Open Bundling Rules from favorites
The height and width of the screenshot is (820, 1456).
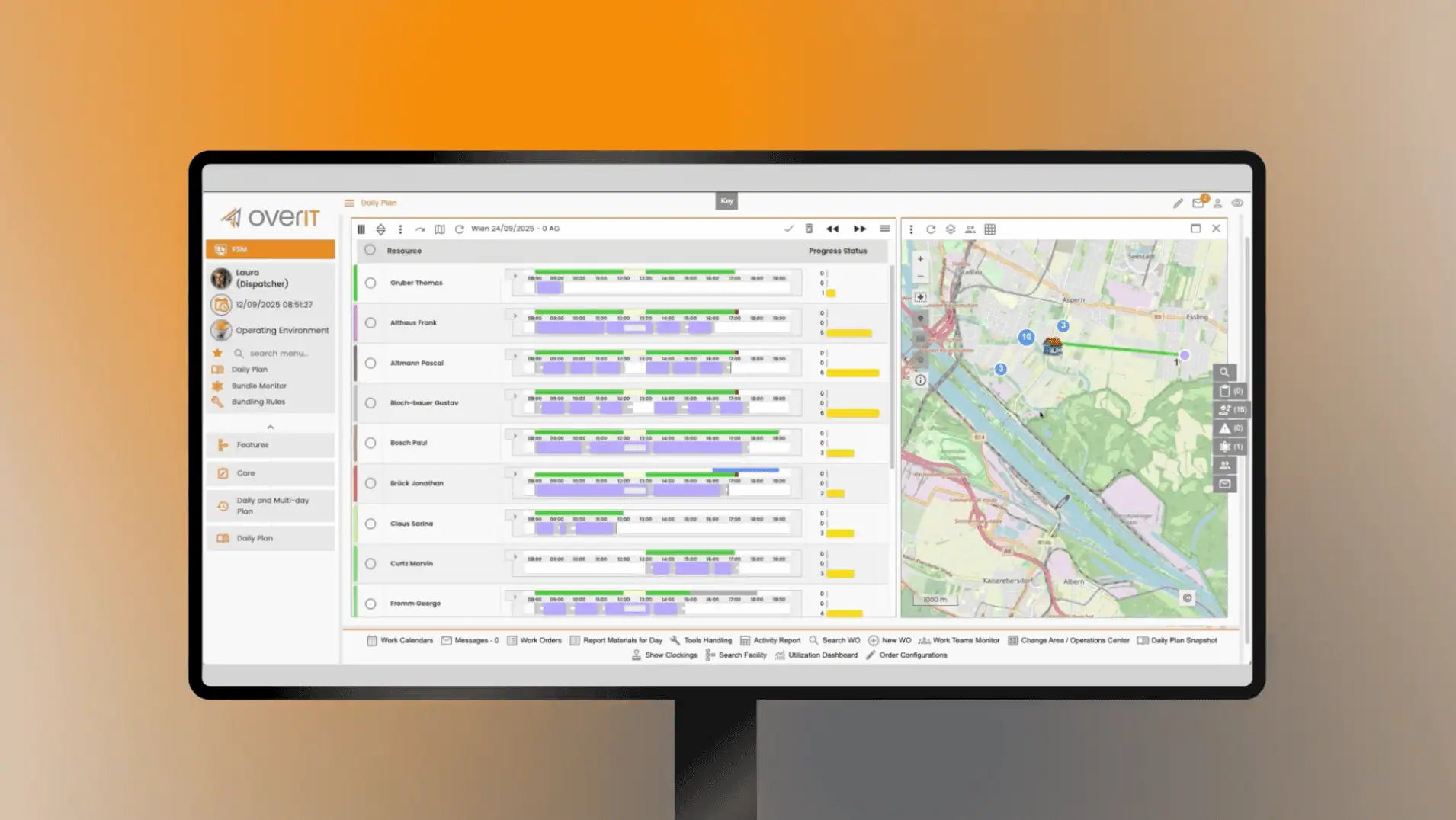click(x=258, y=402)
